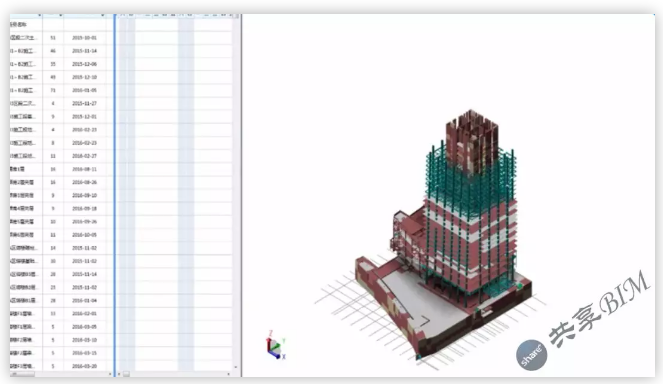Image resolution: width=663 pixels, height=384 pixels.
Task: Click the duration value in the 2016-01-05 row
Action: (53, 90)
